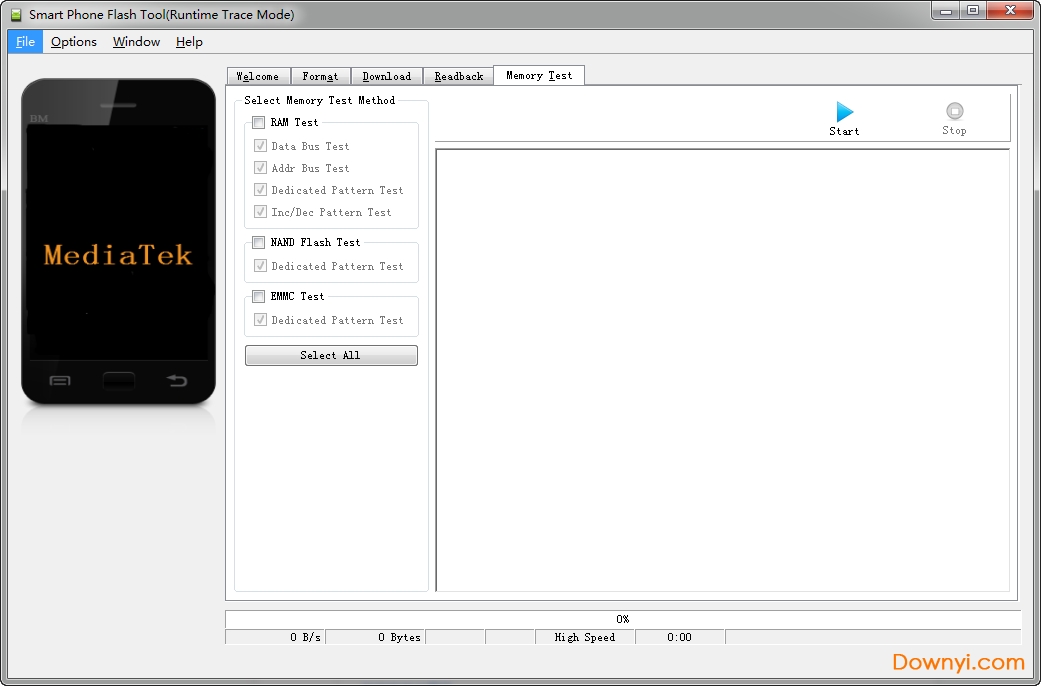Click inside the empty test output area

(x=722, y=370)
